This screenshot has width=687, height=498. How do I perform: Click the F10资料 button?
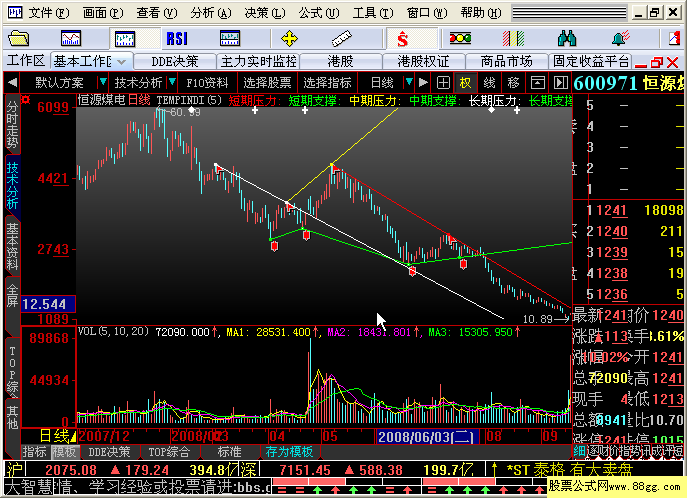pyautogui.click(x=207, y=82)
